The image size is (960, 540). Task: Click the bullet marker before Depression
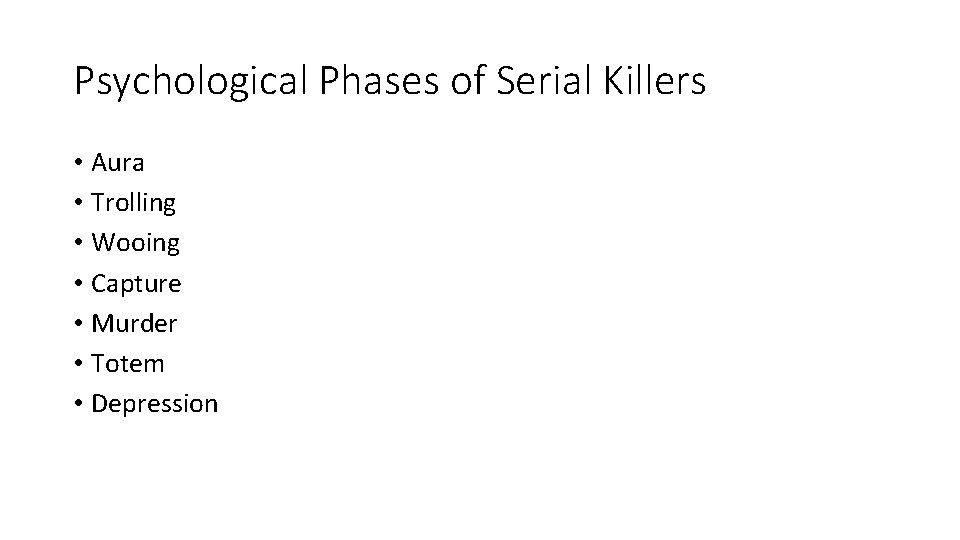[78, 403]
